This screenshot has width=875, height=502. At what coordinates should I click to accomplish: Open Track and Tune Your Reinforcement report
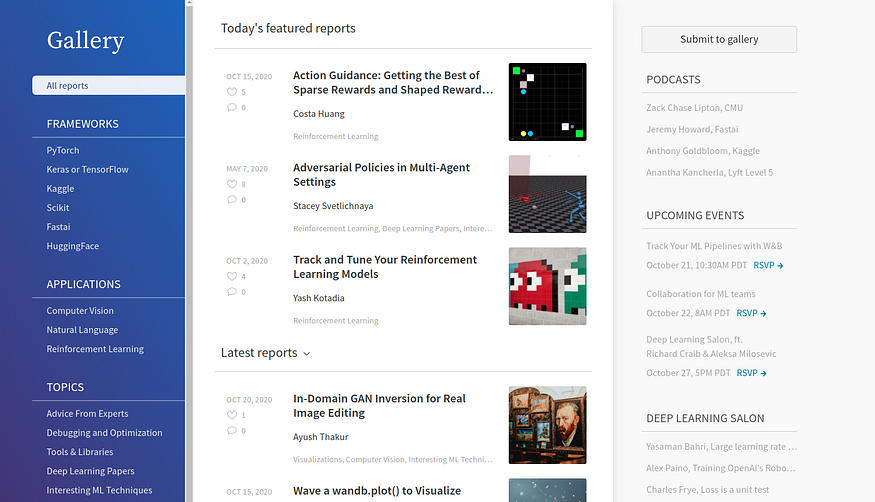coord(385,267)
